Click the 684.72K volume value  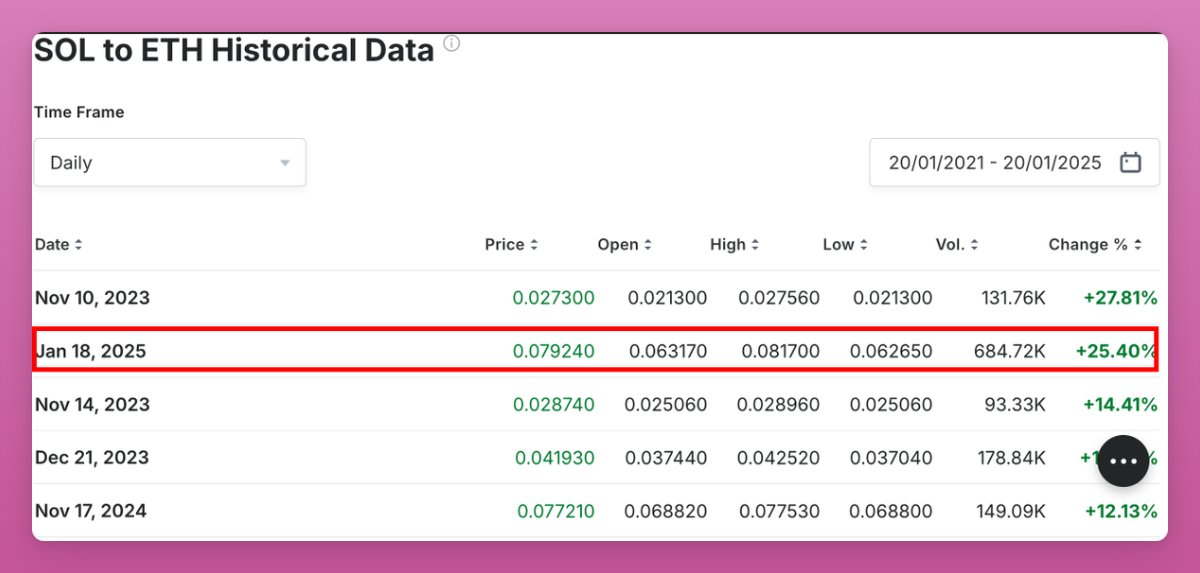(1009, 351)
